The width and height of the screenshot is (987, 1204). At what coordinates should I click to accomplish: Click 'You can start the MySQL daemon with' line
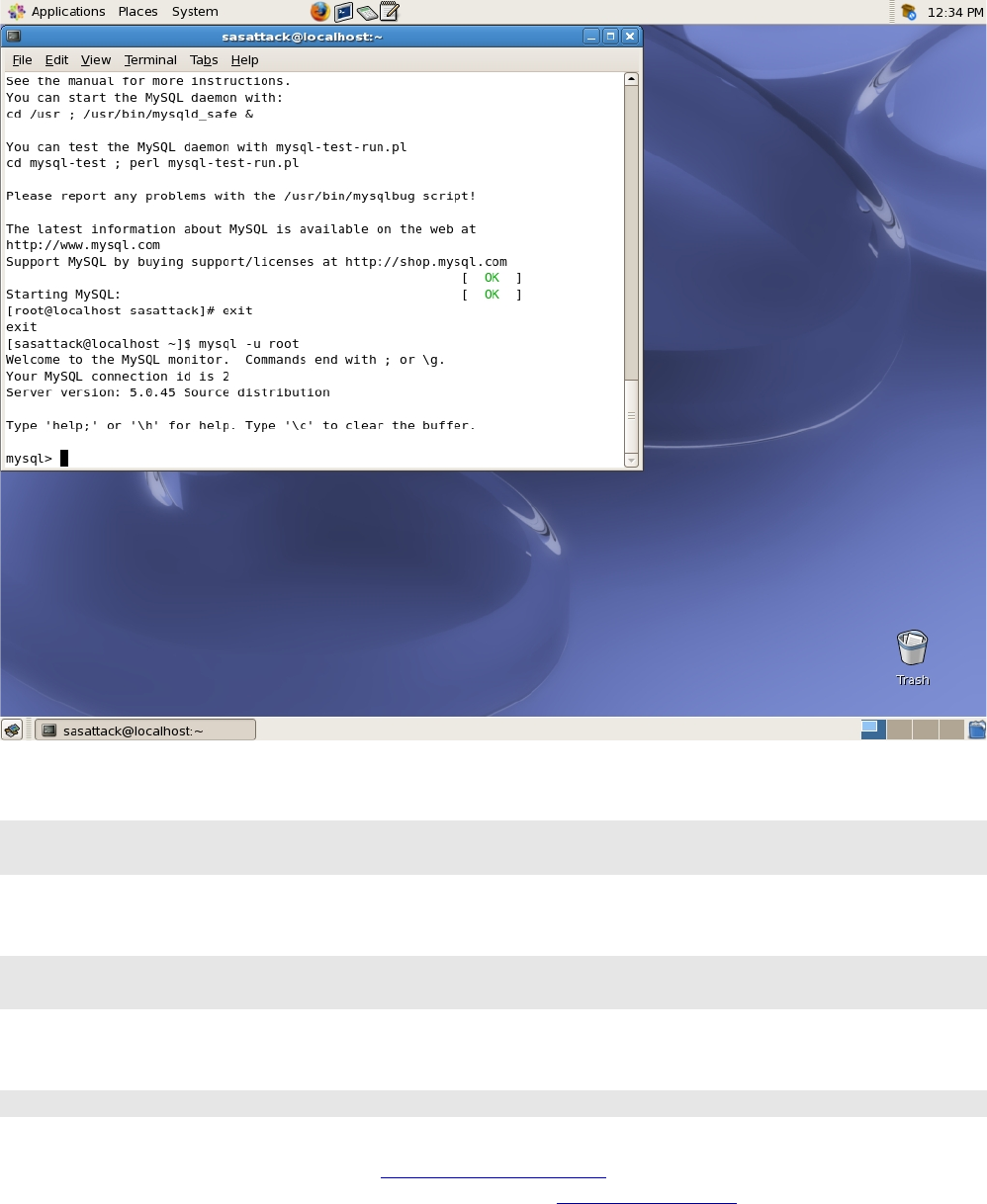tap(144, 98)
